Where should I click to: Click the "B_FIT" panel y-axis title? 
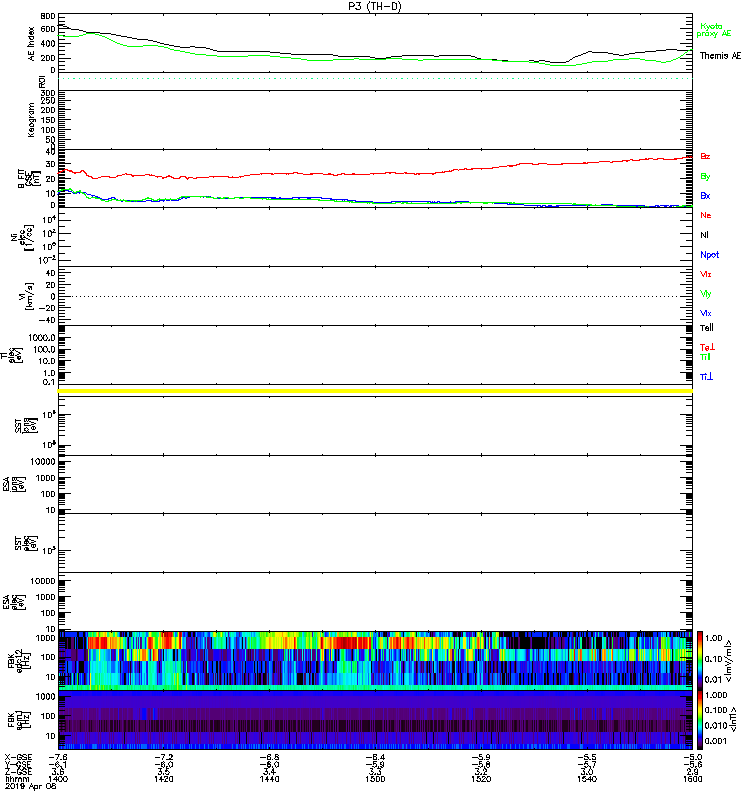click(29, 179)
